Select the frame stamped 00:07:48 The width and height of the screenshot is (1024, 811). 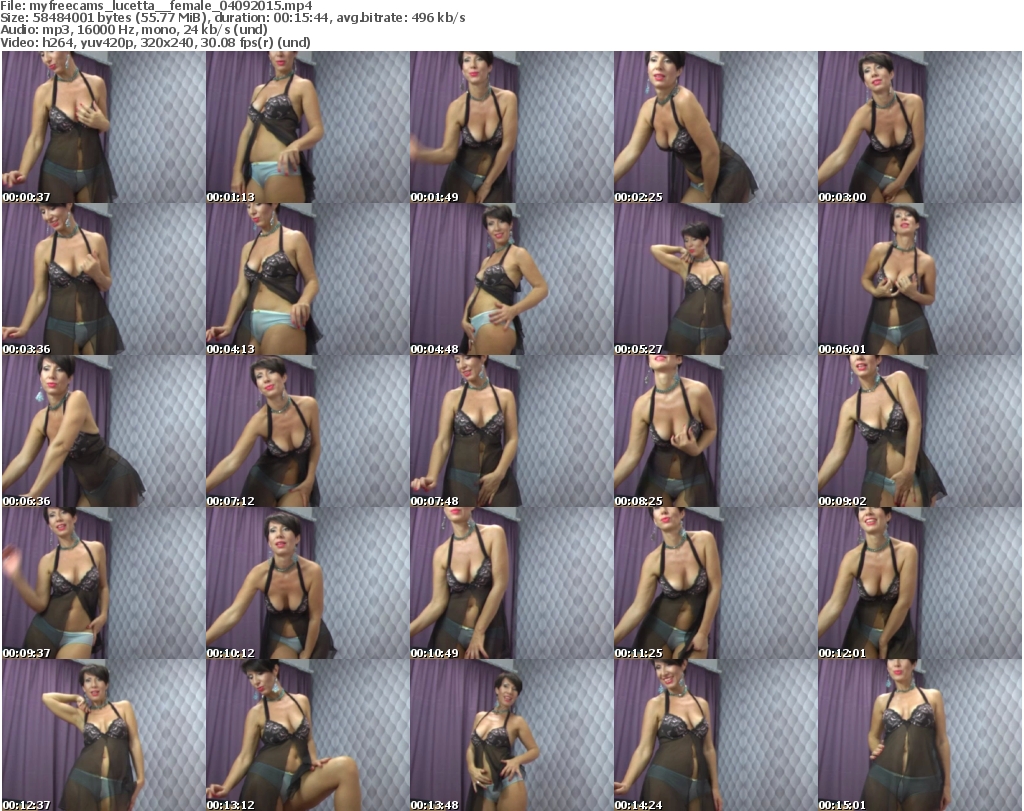[511, 431]
